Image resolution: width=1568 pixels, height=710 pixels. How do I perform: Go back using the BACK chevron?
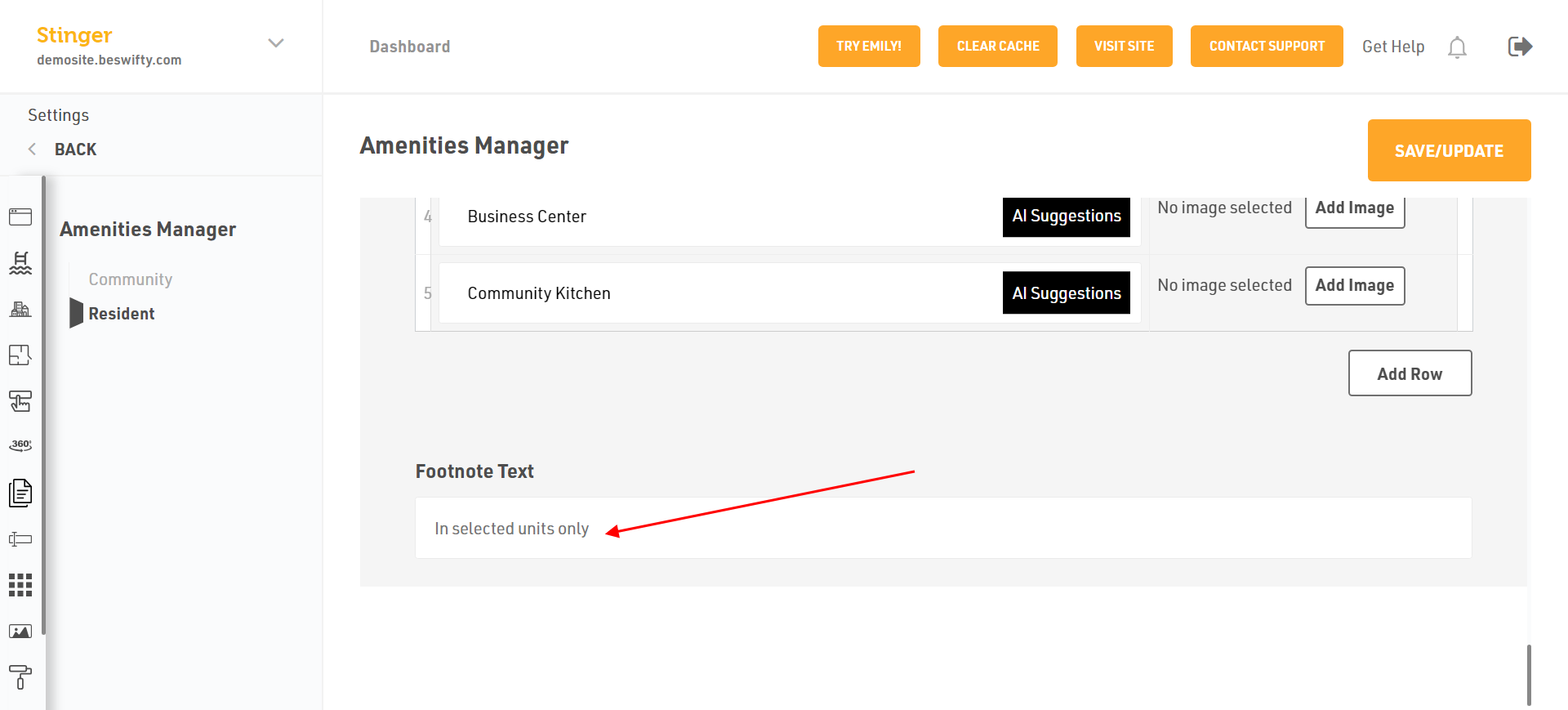point(33,149)
